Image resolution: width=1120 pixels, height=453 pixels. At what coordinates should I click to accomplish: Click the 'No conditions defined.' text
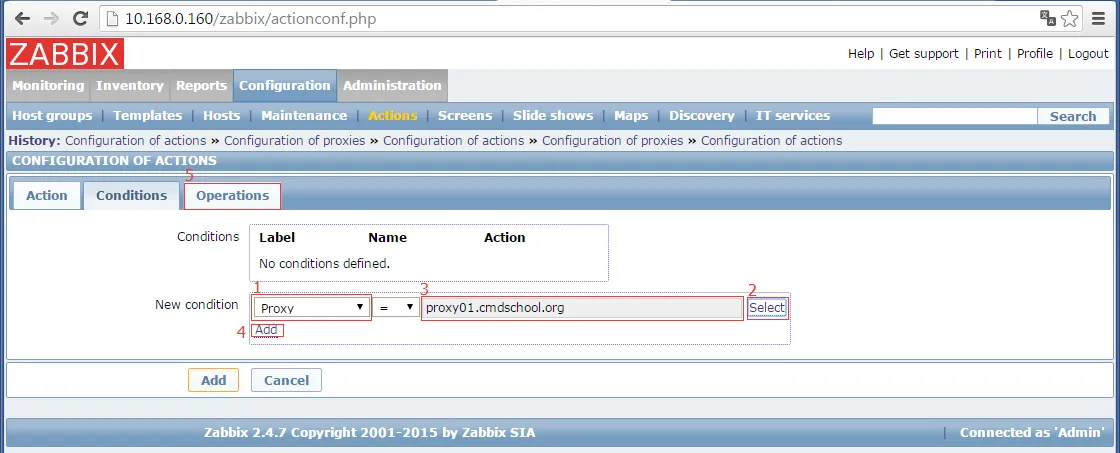[324, 264]
